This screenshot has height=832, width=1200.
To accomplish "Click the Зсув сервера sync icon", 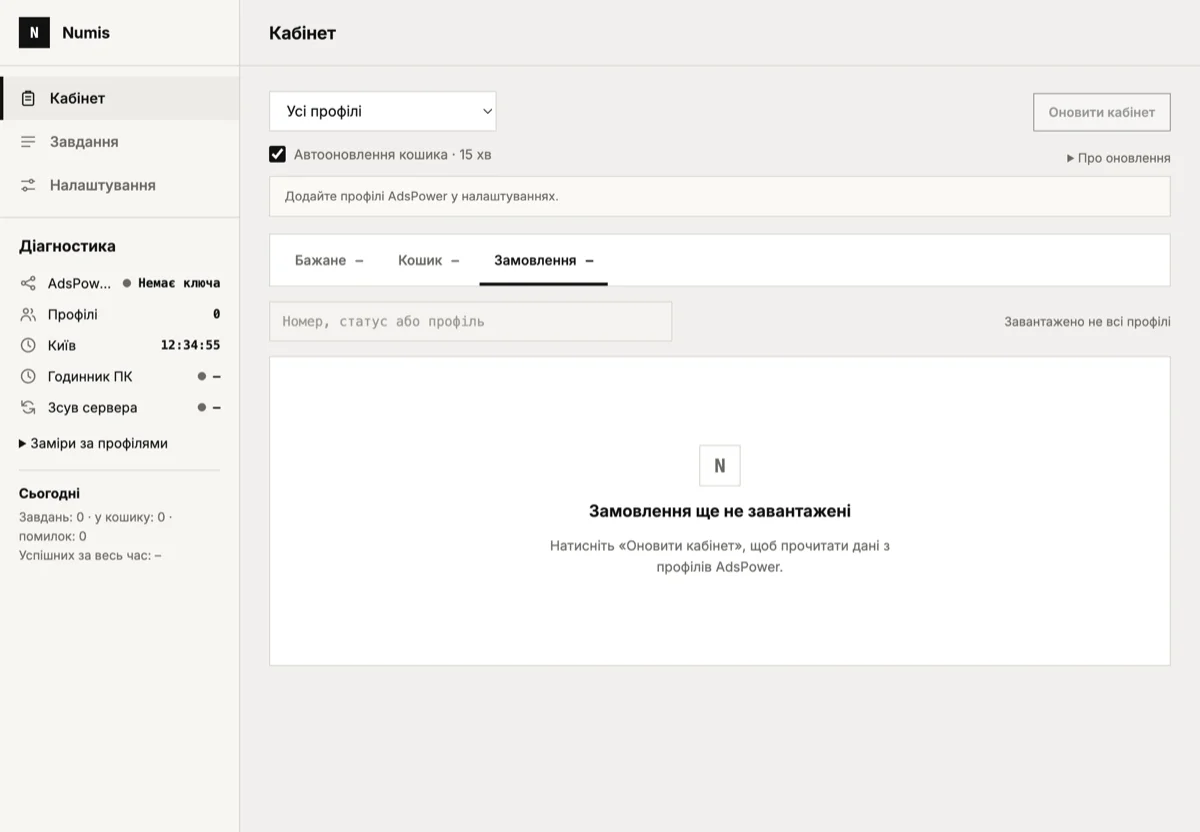I will tap(28, 407).
